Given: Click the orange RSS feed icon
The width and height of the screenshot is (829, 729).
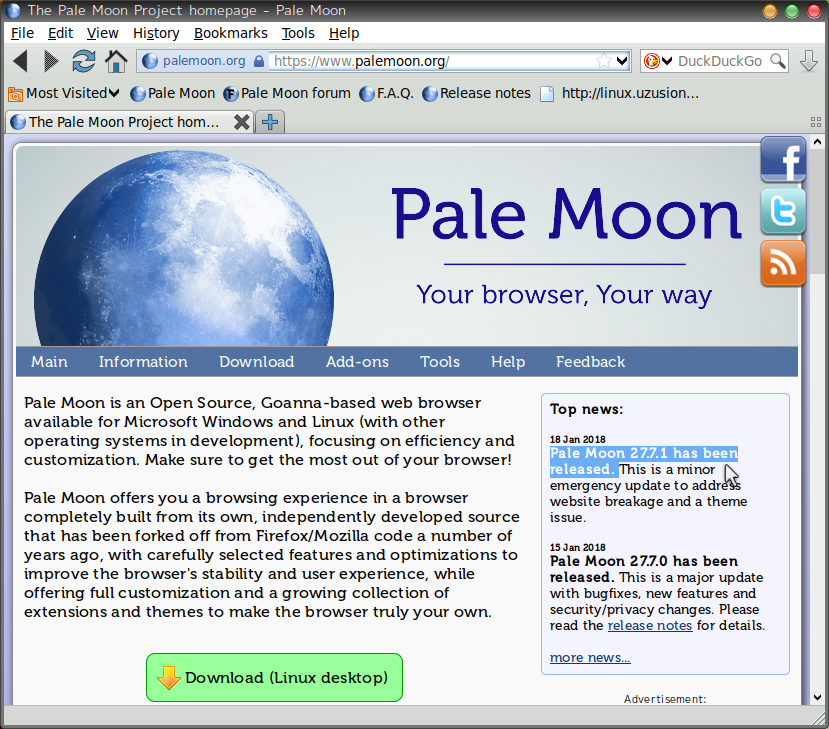Looking at the screenshot, I should coord(783,263).
